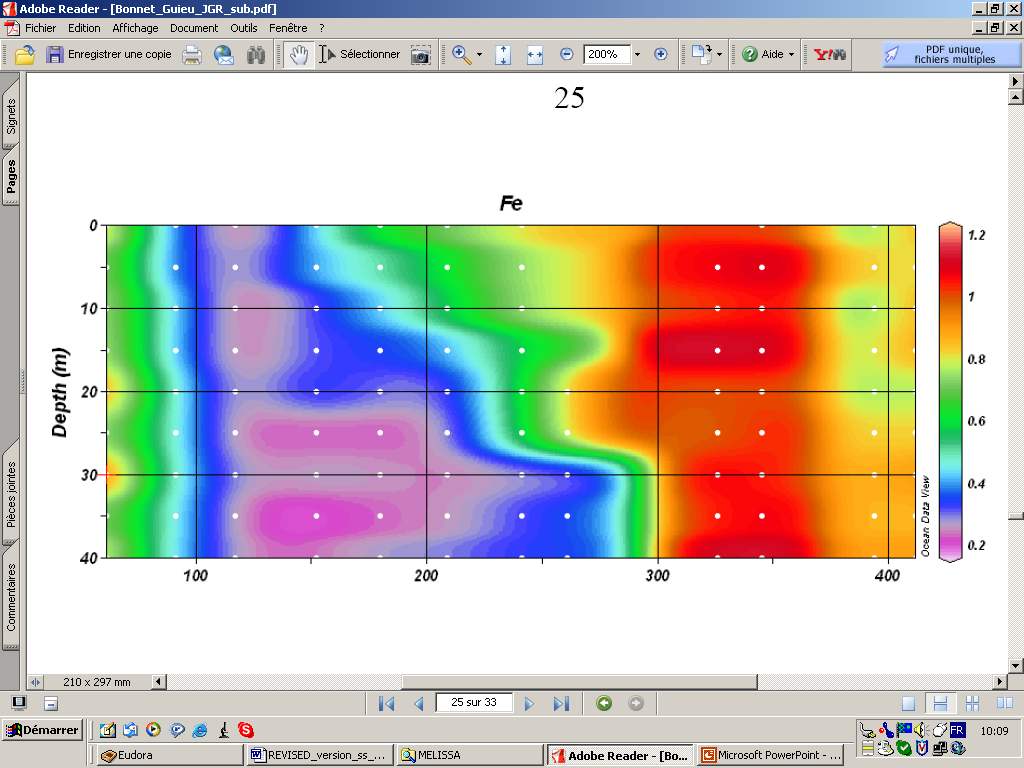Open the Pages side panel tab
Image resolution: width=1024 pixels, height=768 pixels.
[x=10, y=176]
